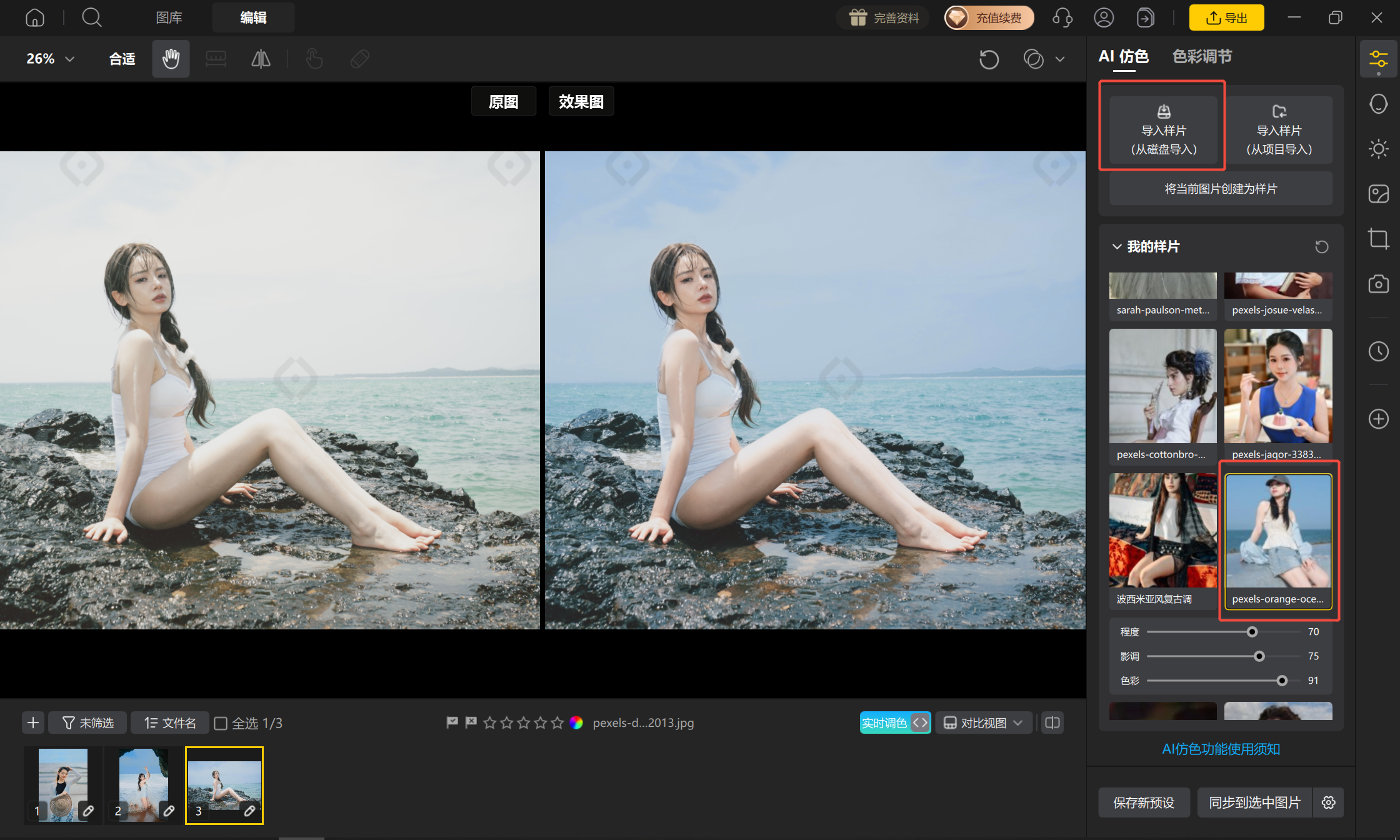Open the AI仿色功能使用须知 link

click(1221, 749)
